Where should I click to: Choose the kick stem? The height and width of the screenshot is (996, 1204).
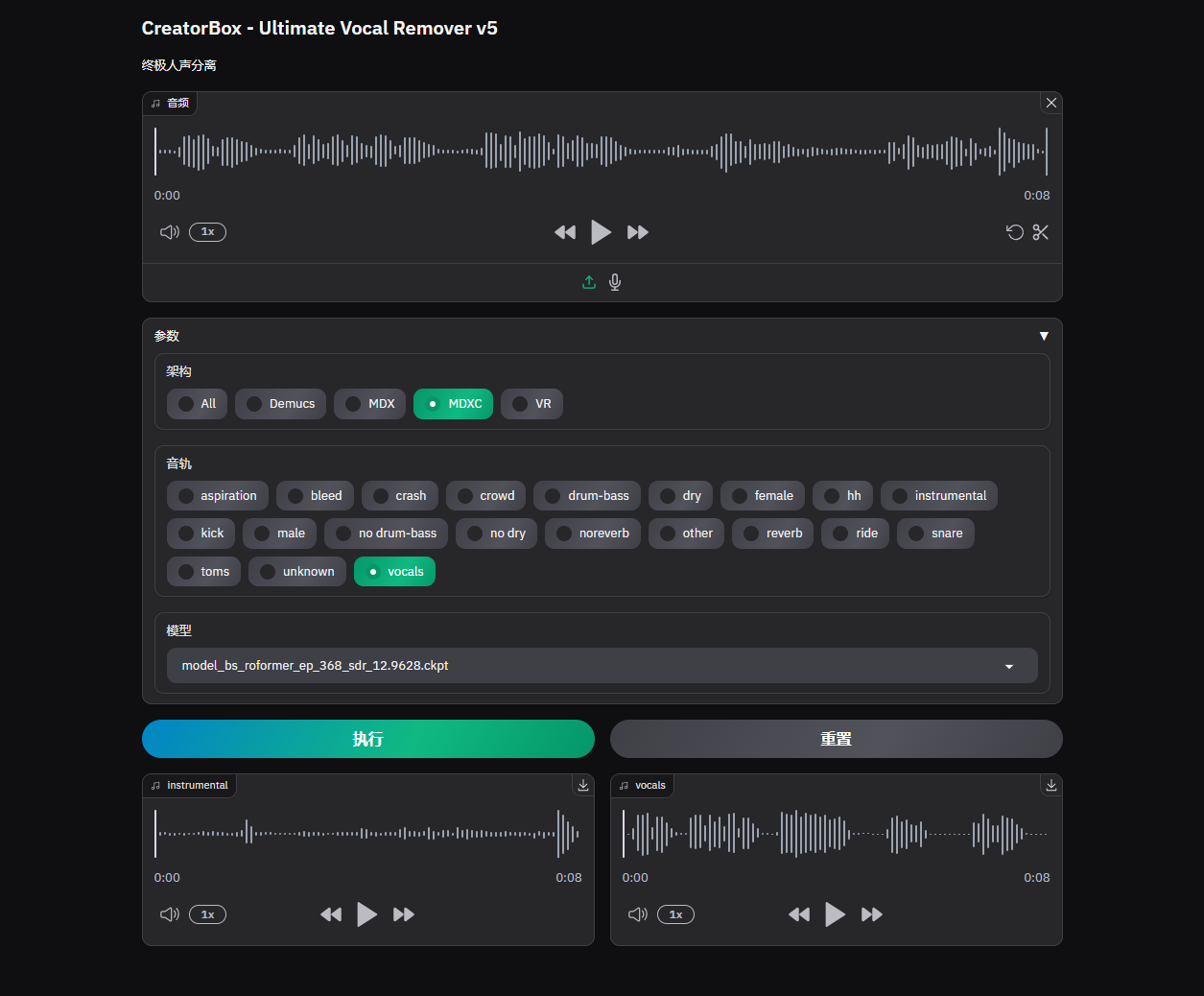(201, 534)
